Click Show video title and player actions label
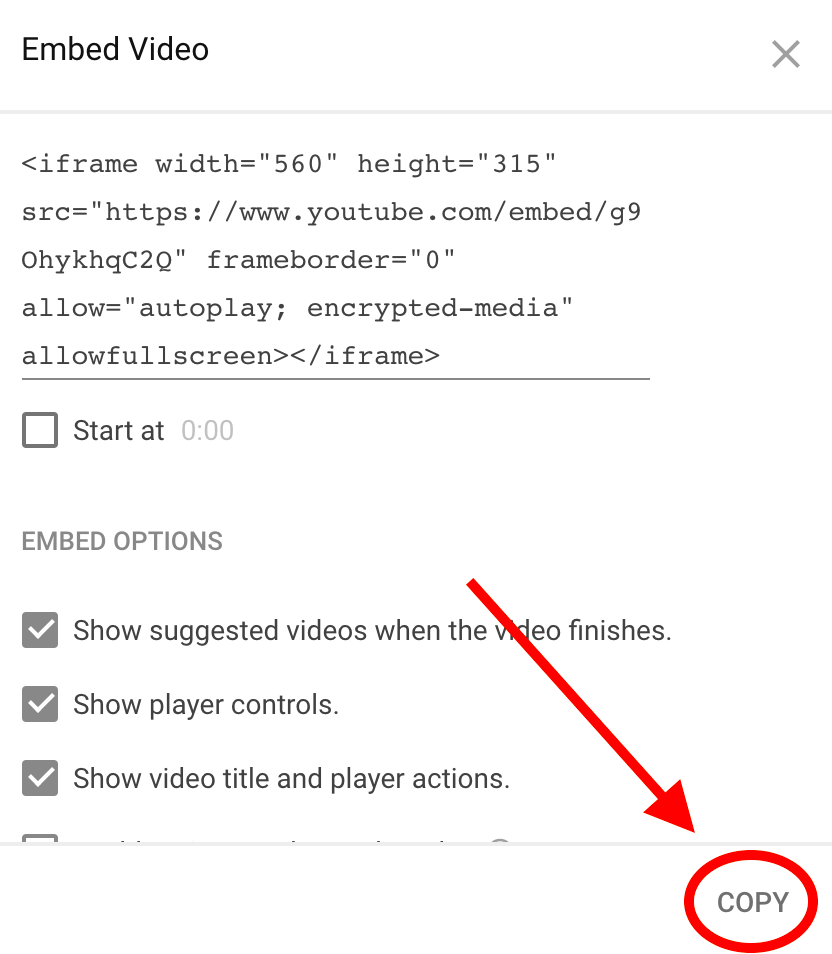 tap(292, 779)
